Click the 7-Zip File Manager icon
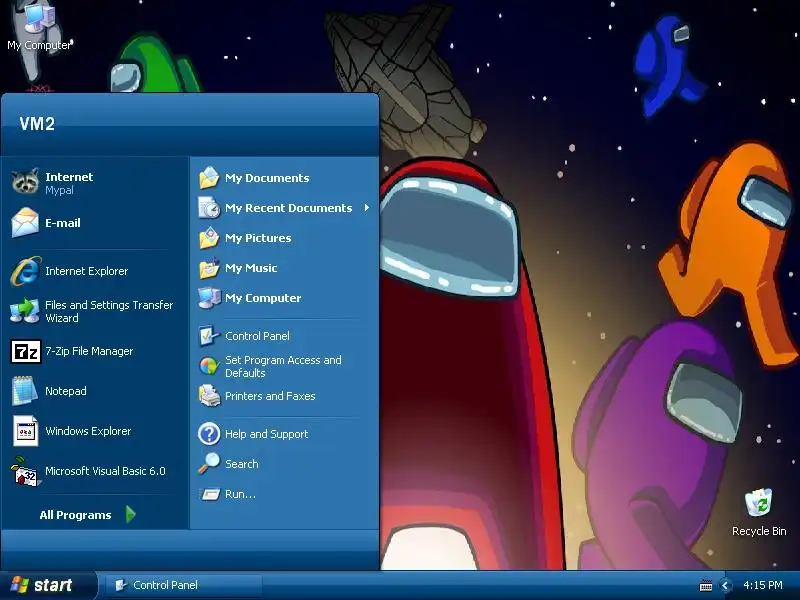Viewport: 800px width, 600px height. (x=26, y=352)
